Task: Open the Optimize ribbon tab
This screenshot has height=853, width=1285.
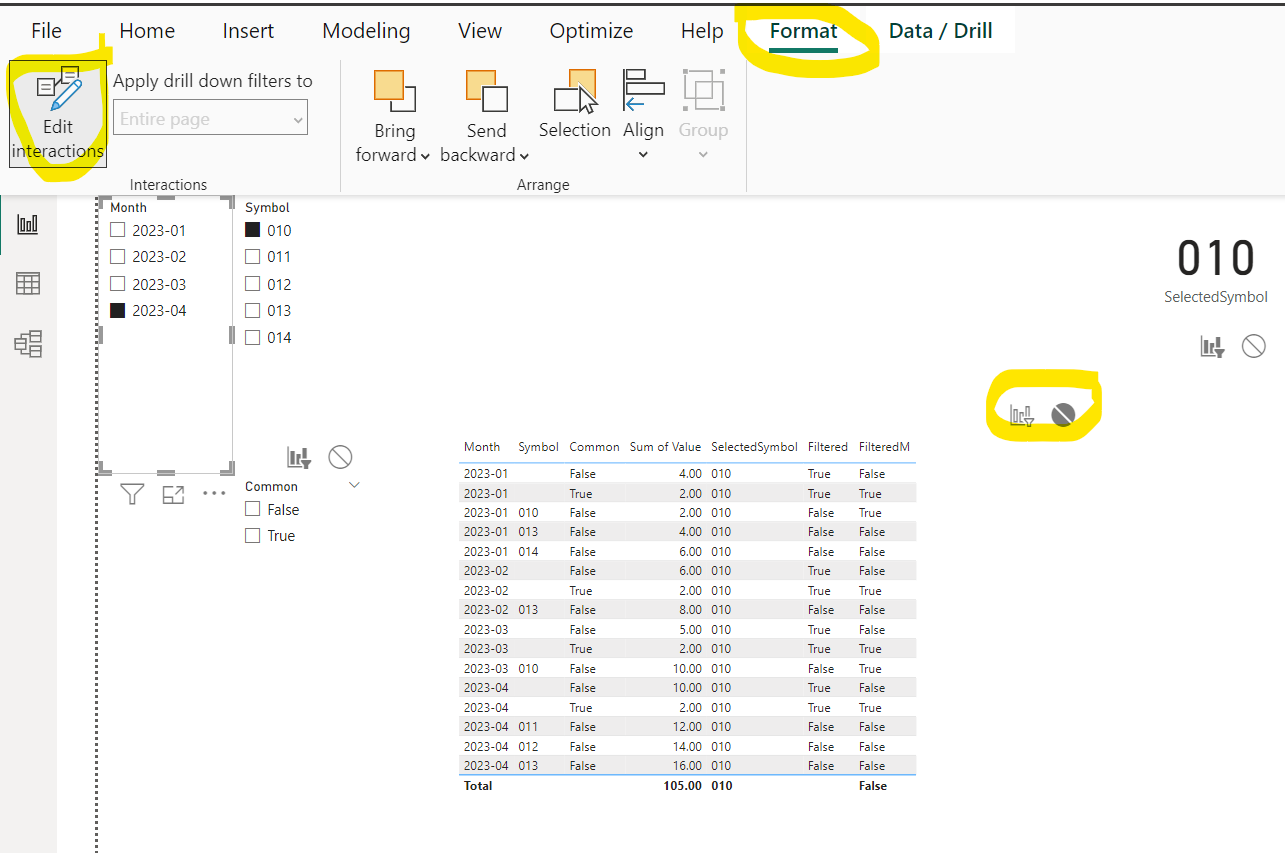Action: click(x=591, y=31)
